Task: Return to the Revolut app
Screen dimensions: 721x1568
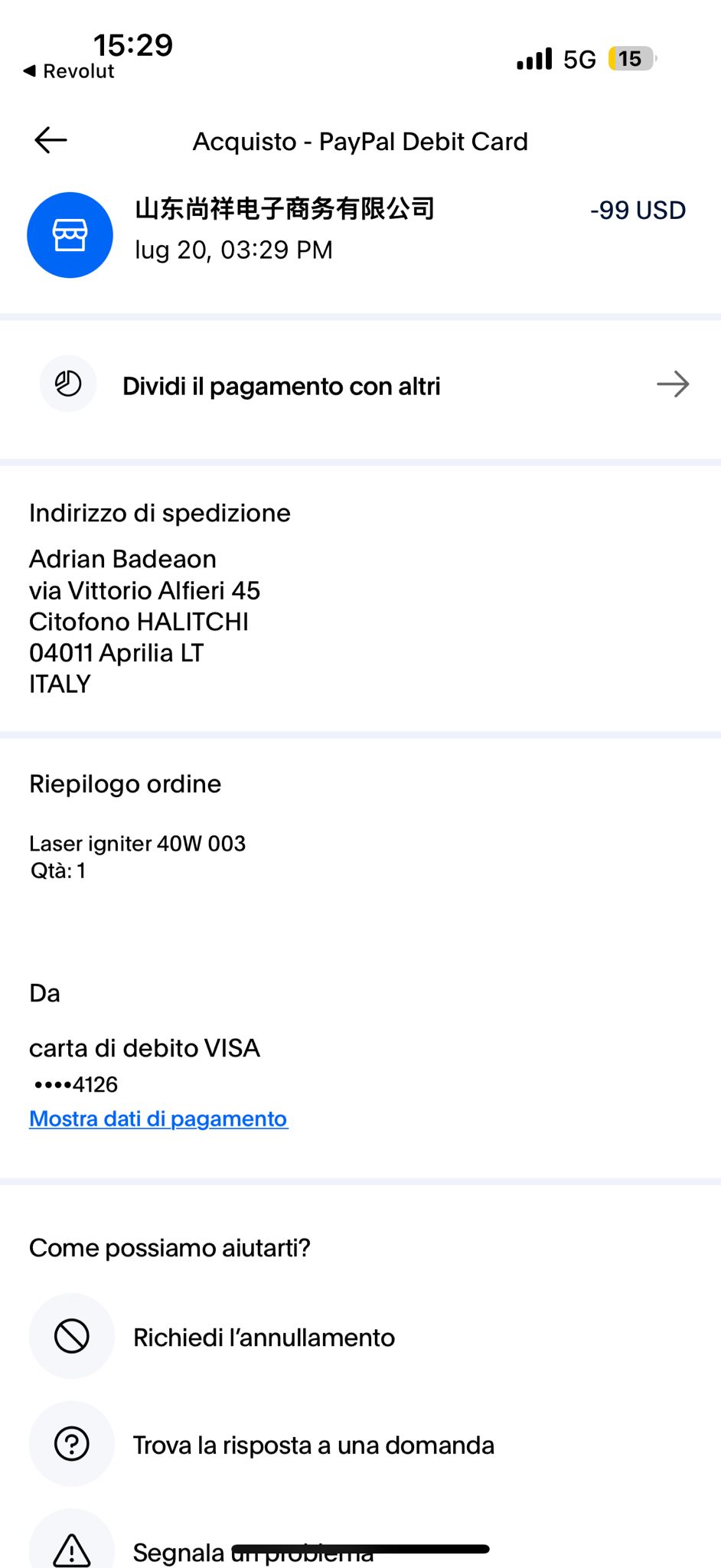Action: pos(69,71)
